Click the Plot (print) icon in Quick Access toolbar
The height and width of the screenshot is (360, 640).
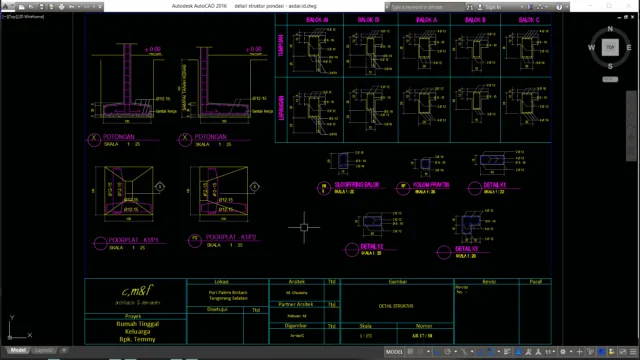pos(62,7)
